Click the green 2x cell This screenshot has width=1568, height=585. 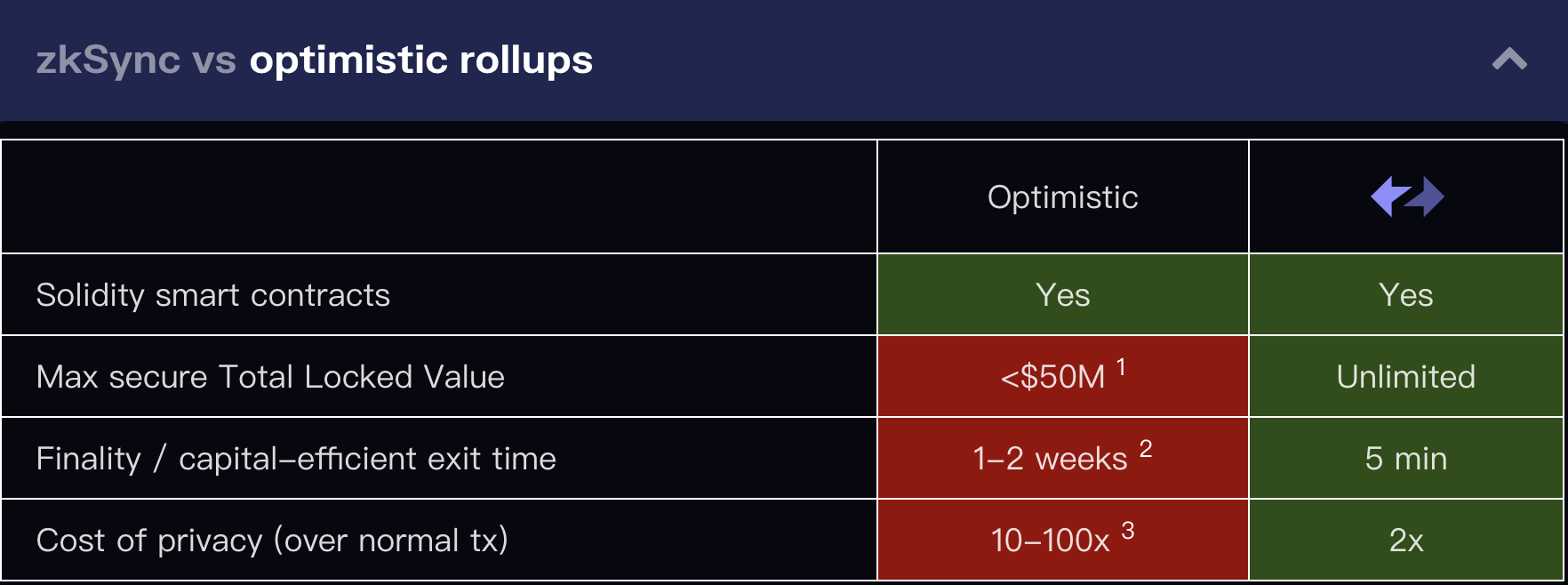[1405, 541]
